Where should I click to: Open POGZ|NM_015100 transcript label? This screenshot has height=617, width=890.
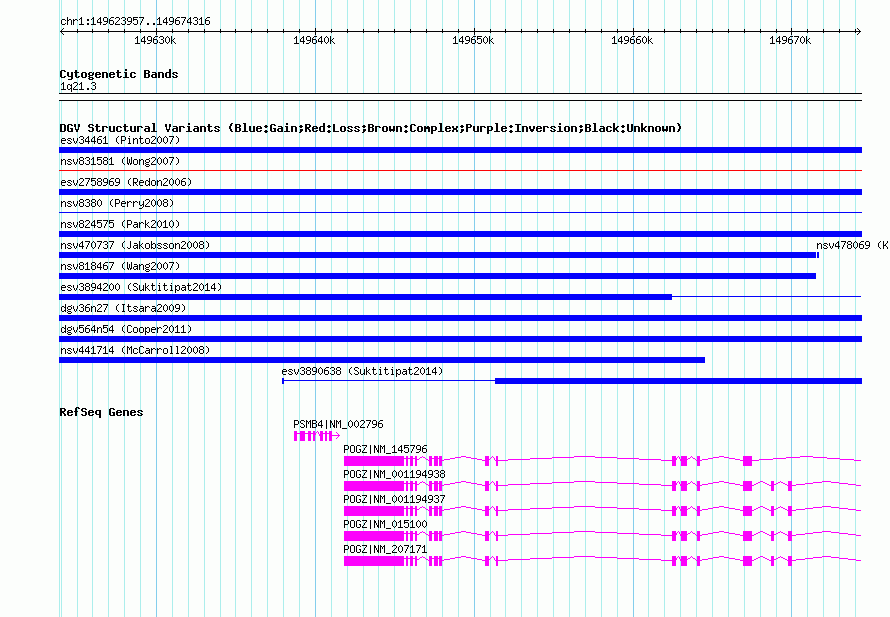point(385,524)
